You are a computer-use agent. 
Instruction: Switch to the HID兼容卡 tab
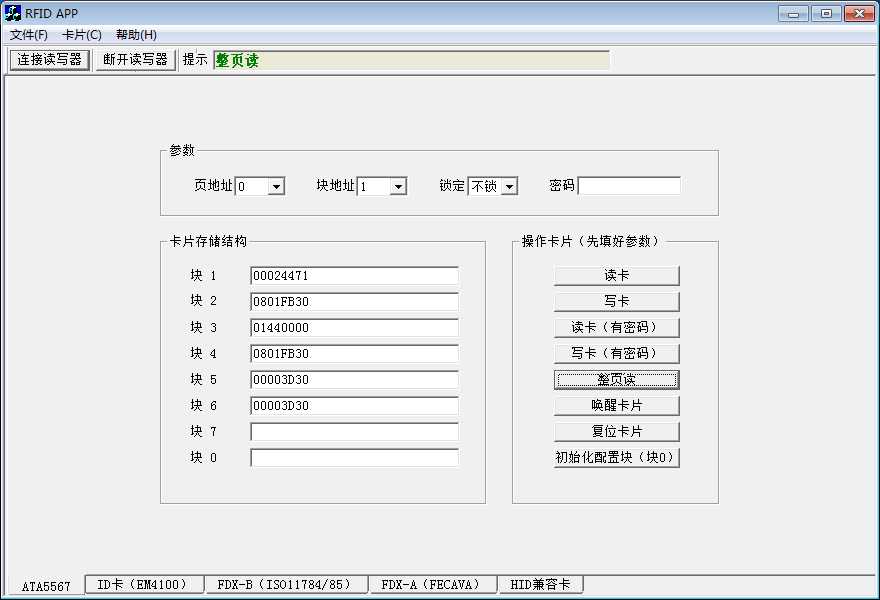pyautogui.click(x=540, y=584)
